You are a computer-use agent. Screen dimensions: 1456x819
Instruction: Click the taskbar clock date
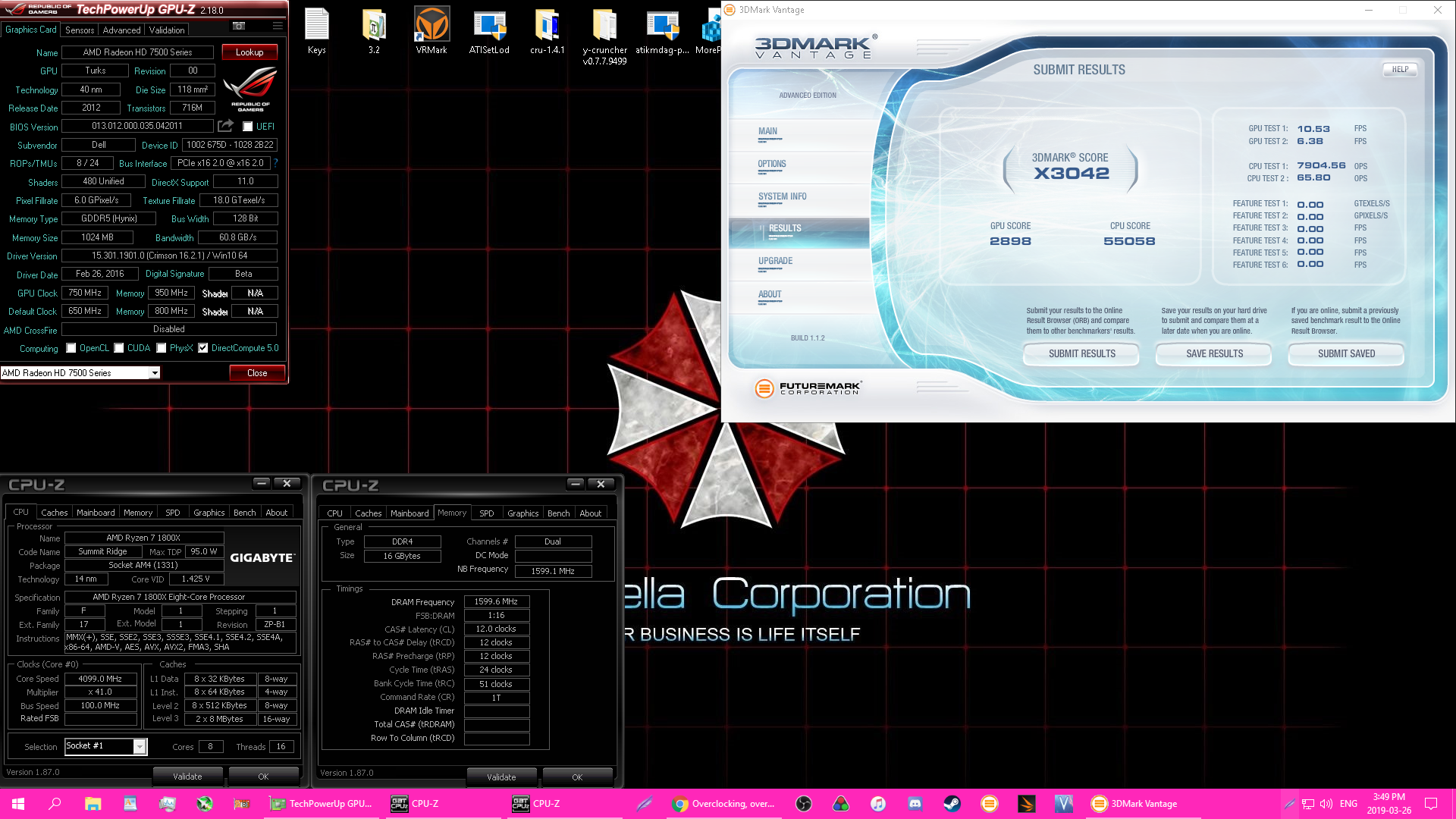pyautogui.click(x=1389, y=811)
